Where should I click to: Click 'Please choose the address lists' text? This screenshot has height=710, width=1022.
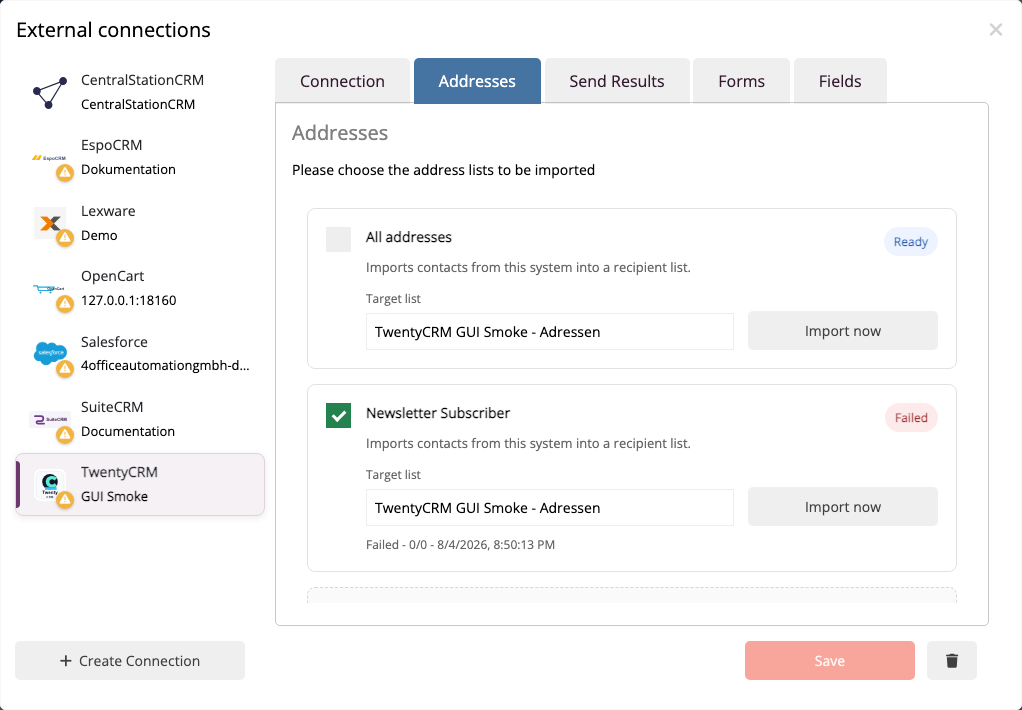tap(443, 170)
